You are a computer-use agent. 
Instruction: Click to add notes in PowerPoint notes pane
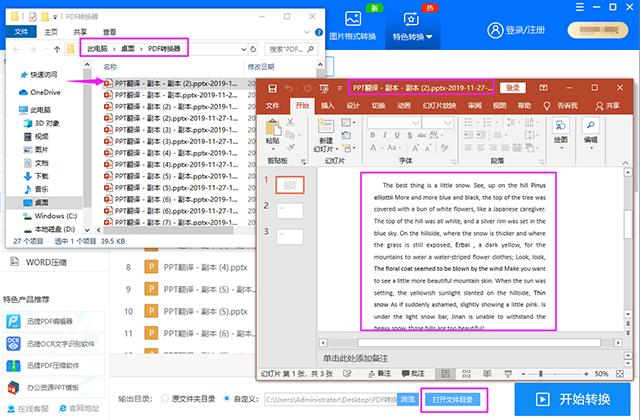coord(355,358)
